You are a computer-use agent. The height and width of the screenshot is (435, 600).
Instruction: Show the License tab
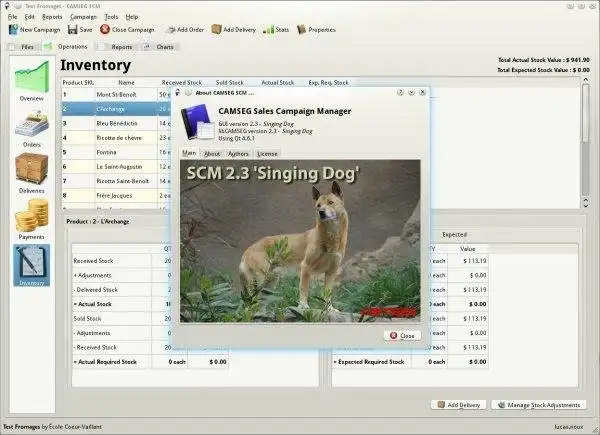coord(267,153)
